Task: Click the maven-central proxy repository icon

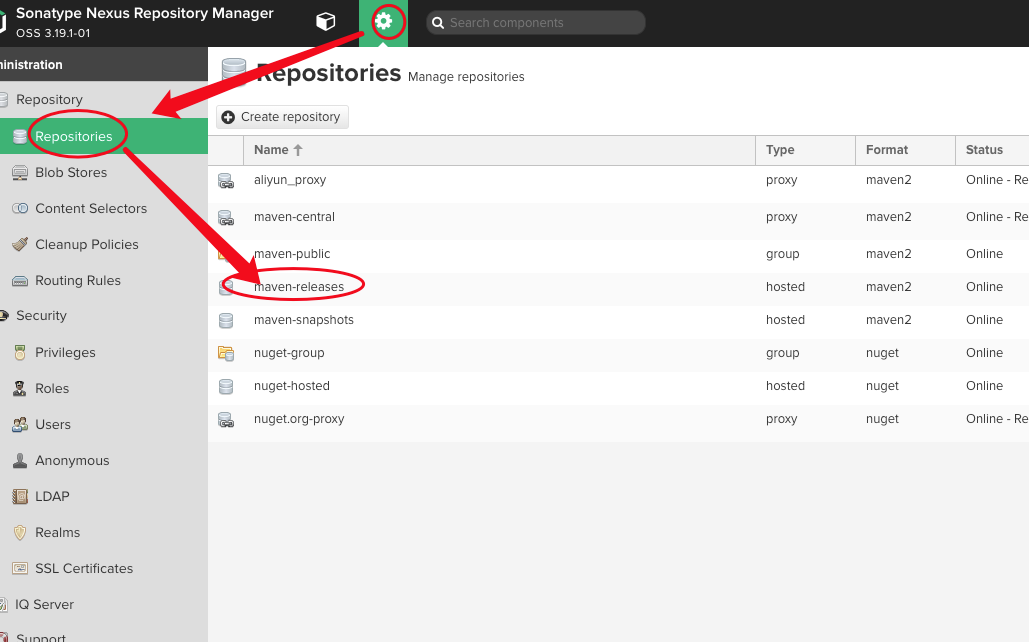Action: click(226, 218)
